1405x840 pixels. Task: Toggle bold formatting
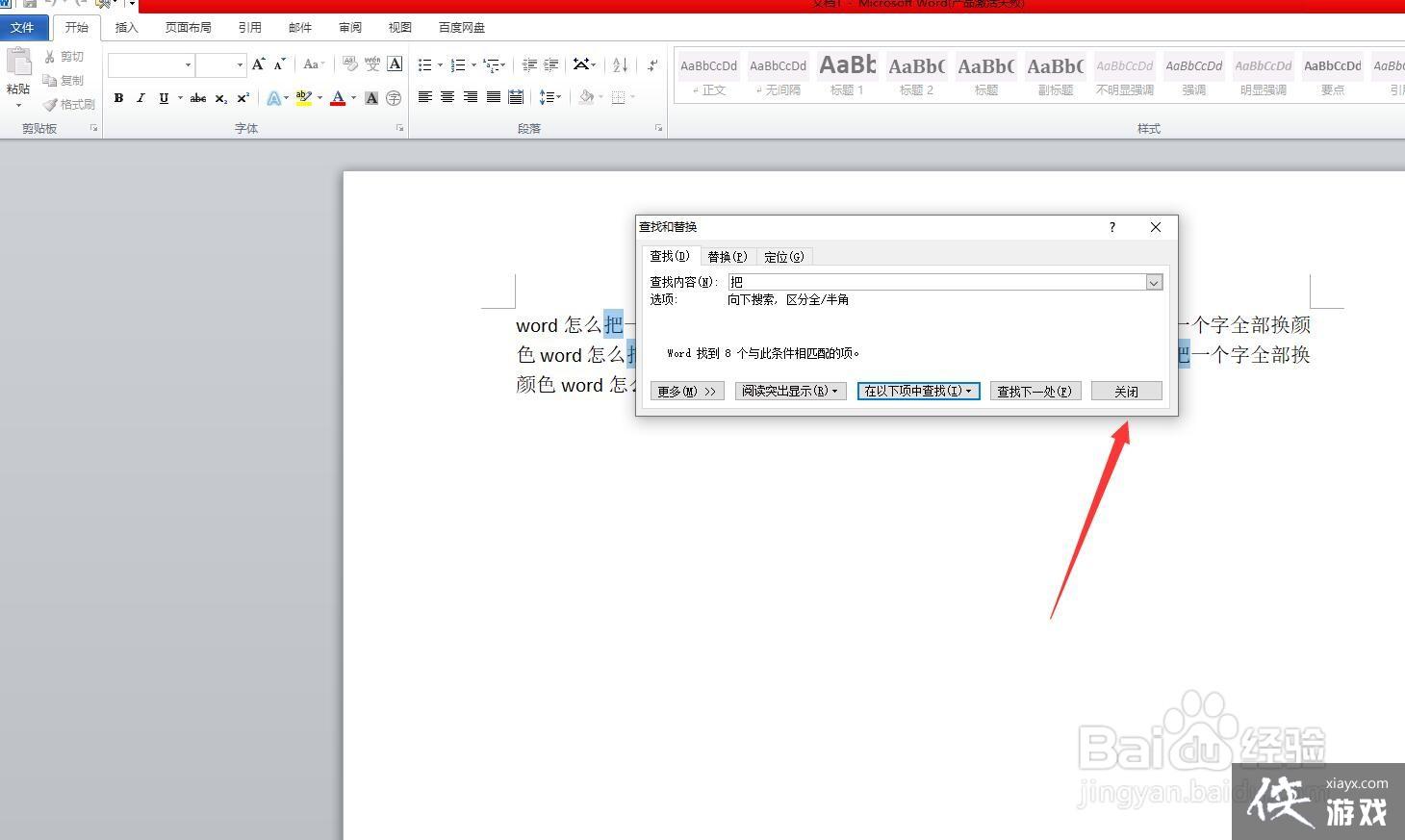[118, 98]
